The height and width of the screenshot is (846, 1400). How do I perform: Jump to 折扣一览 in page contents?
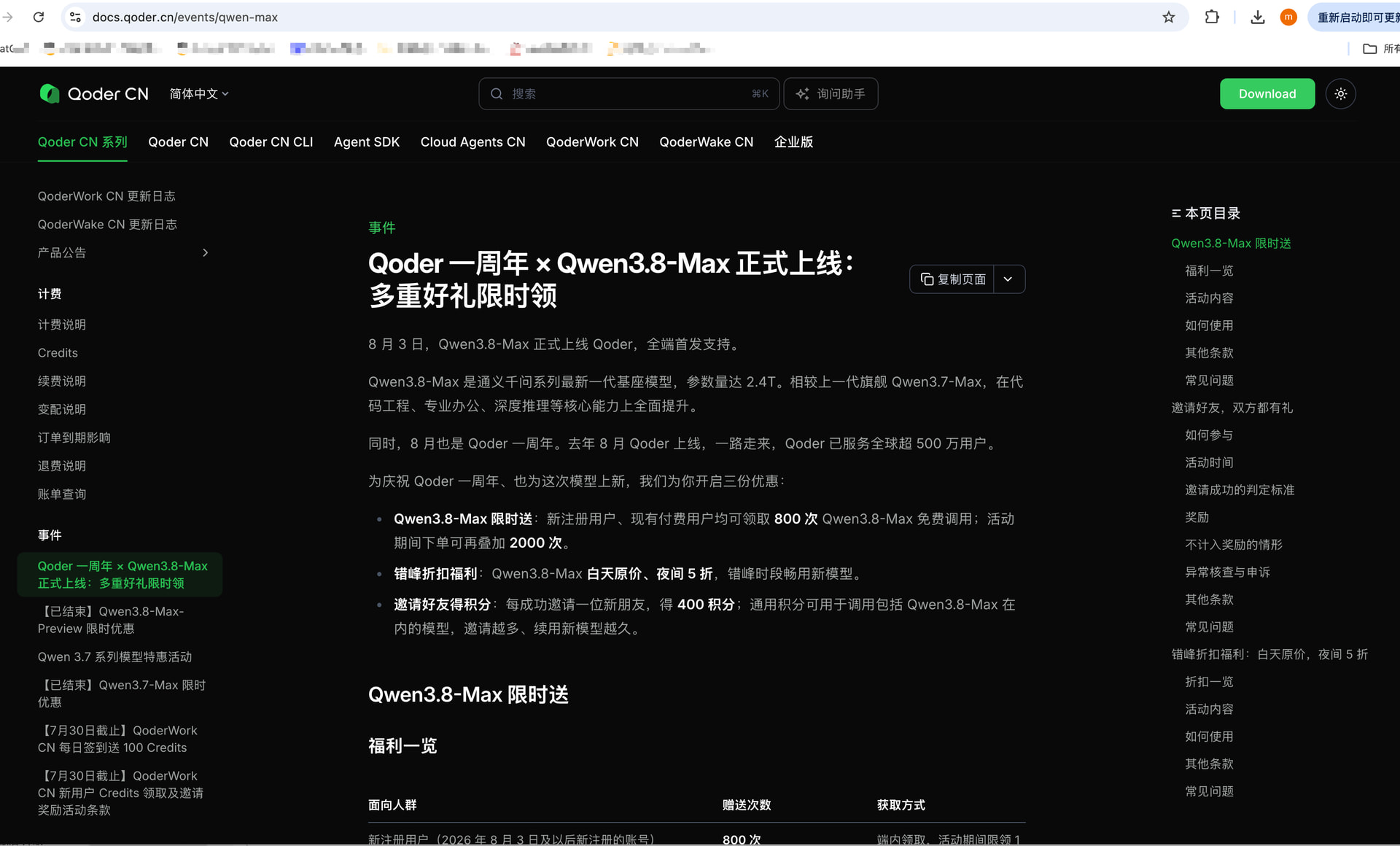[x=1209, y=682]
